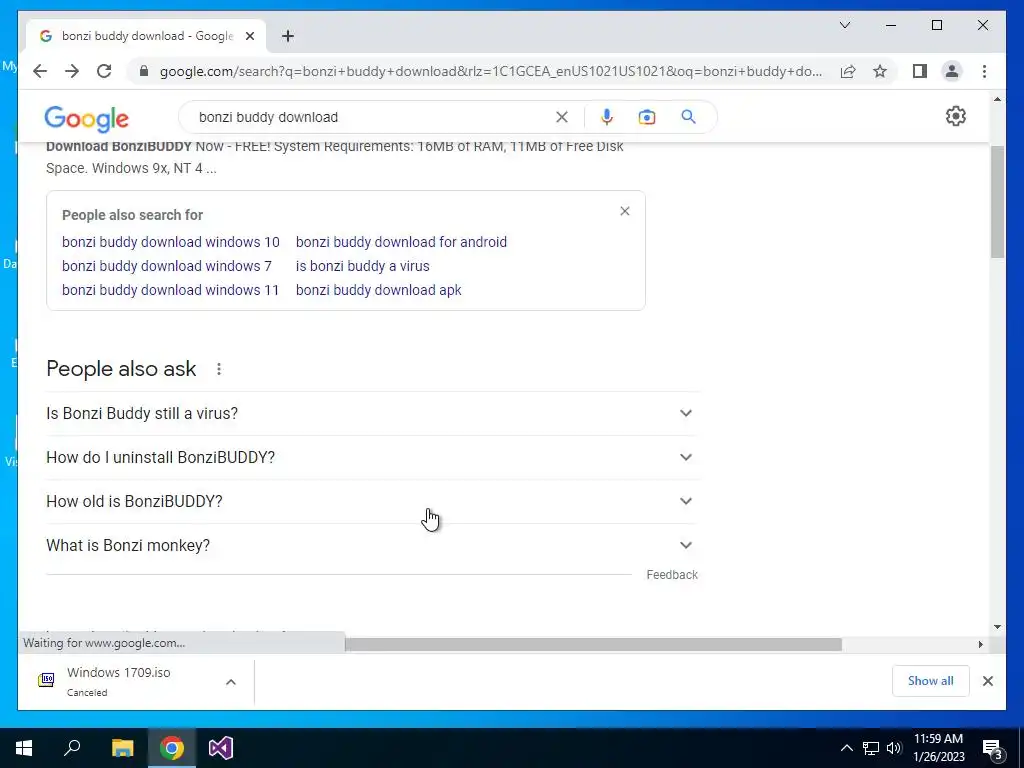Open bonzi buddy download apk suggestion
This screenshot has height=768, width=1024.
[378, 290]
